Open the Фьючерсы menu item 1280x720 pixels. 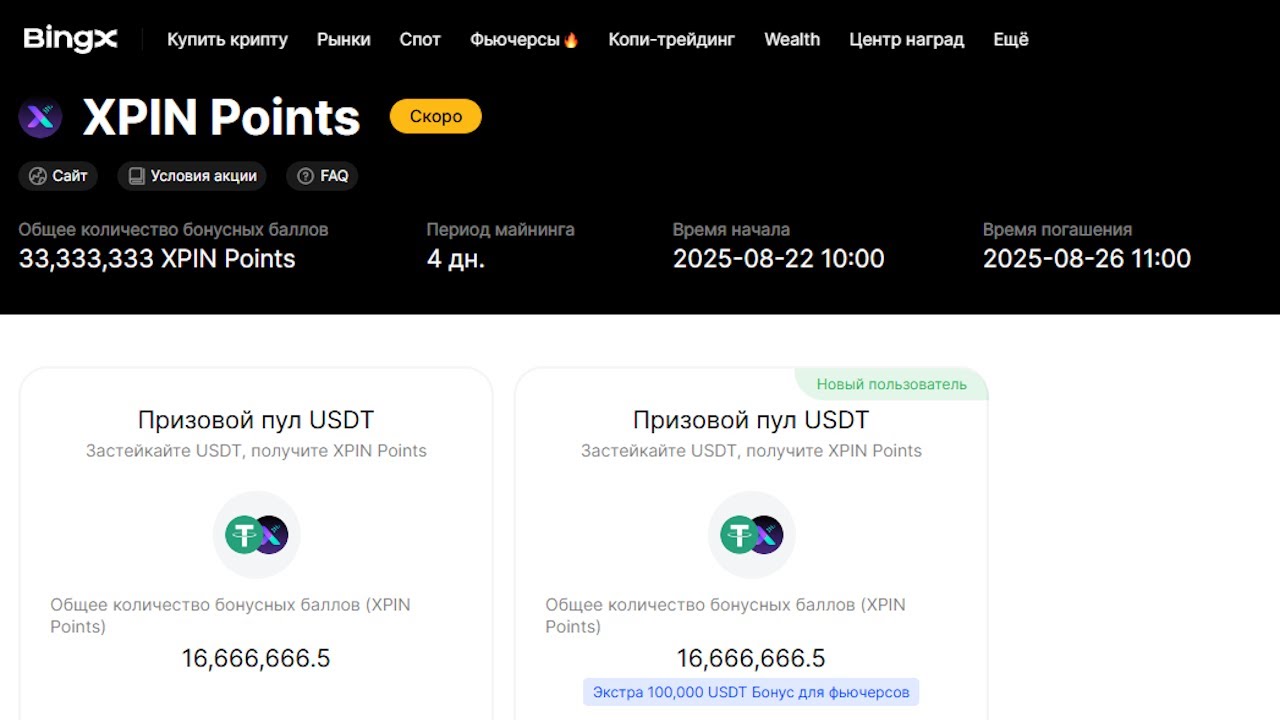[x=524, y=40]
